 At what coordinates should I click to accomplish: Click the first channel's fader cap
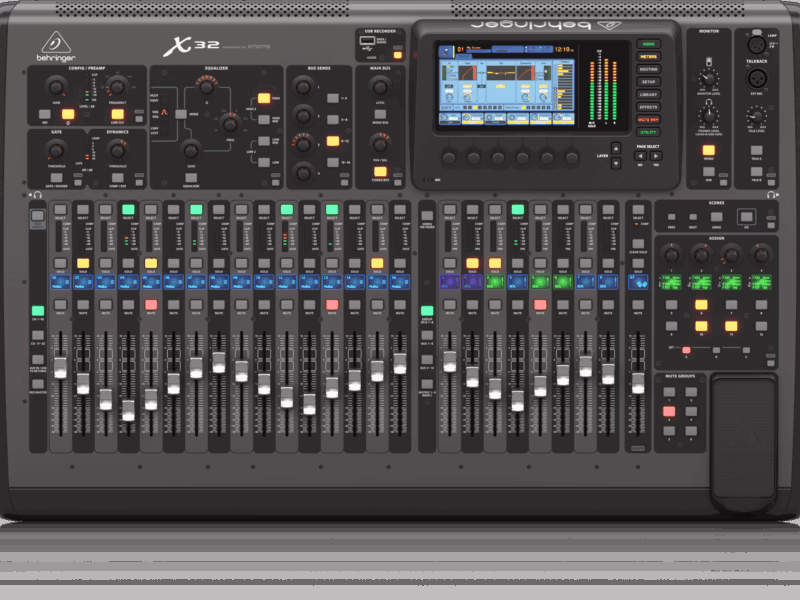coord(60,368)
